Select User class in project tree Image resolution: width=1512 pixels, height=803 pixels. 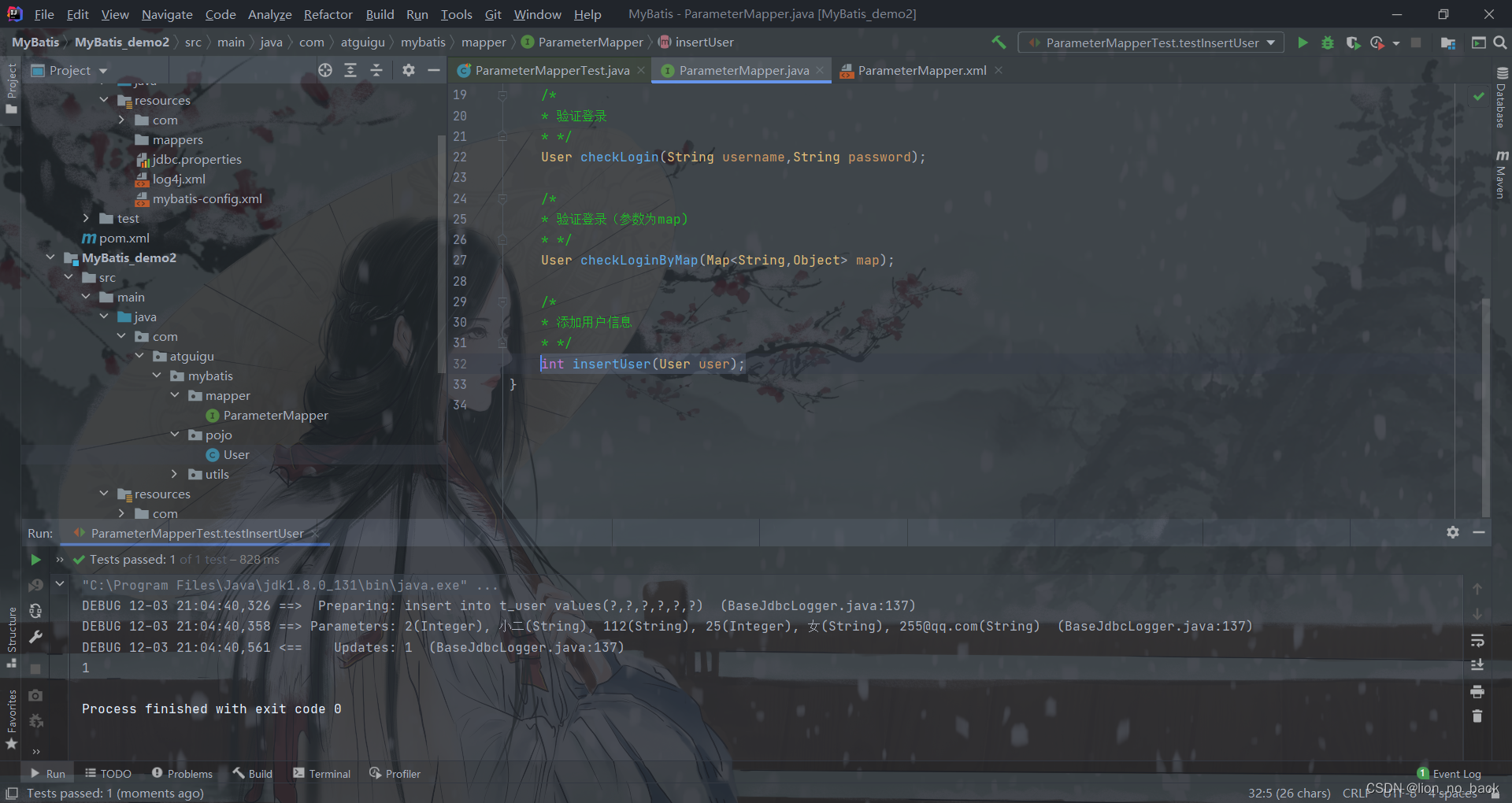tap(235, 454)
